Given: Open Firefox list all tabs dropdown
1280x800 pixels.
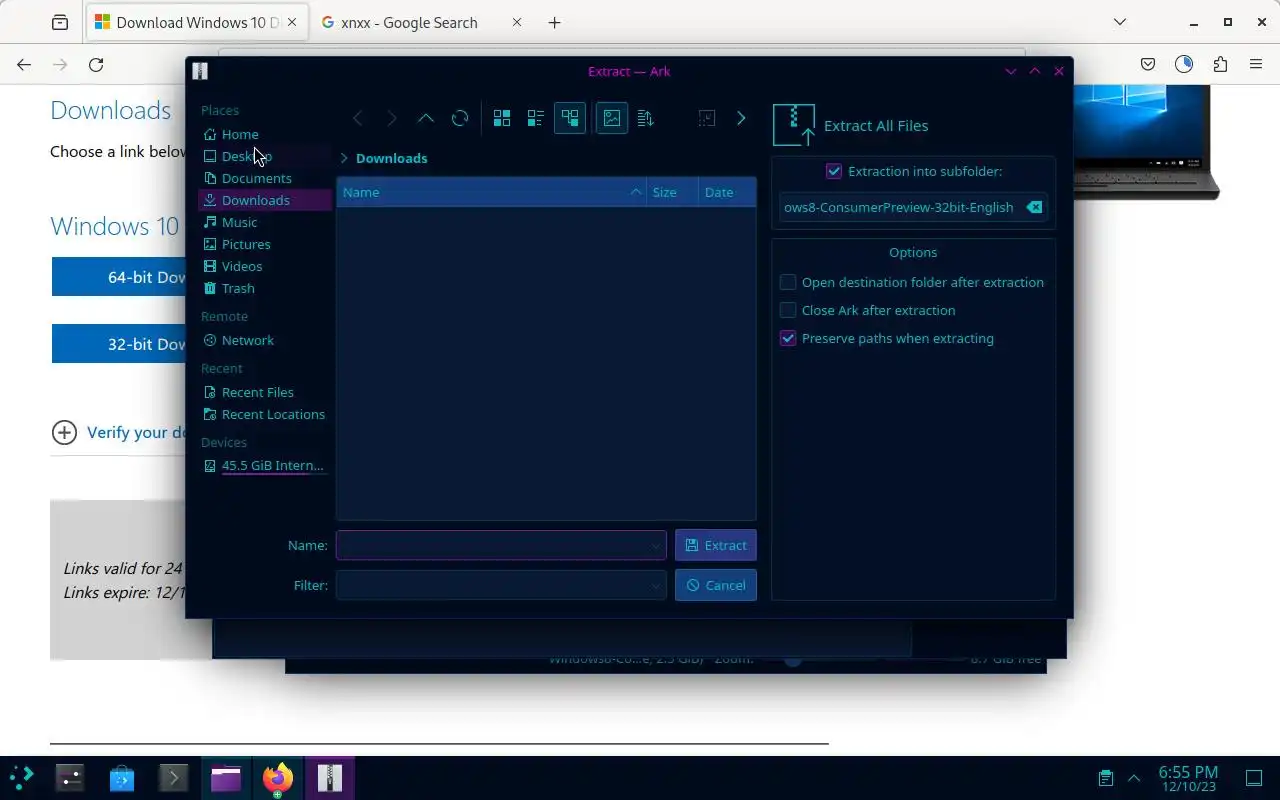Looking at the screenshot, I should [x=1120, y=22].
